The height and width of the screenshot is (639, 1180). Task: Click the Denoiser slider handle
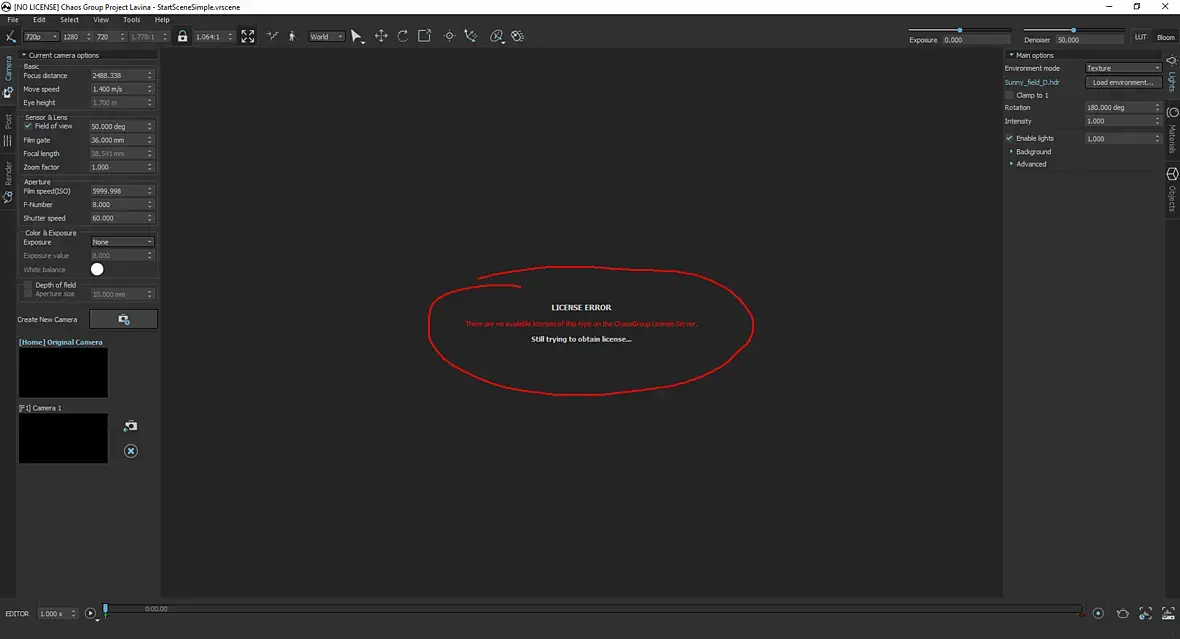(1073, 30)
